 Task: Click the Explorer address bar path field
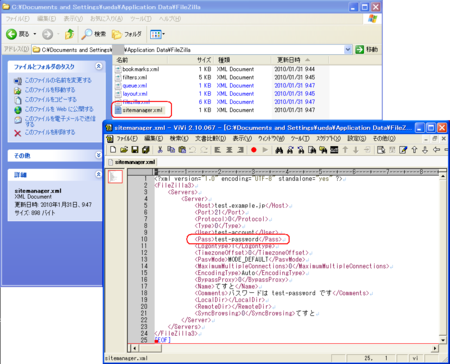[x=192, y=50]
